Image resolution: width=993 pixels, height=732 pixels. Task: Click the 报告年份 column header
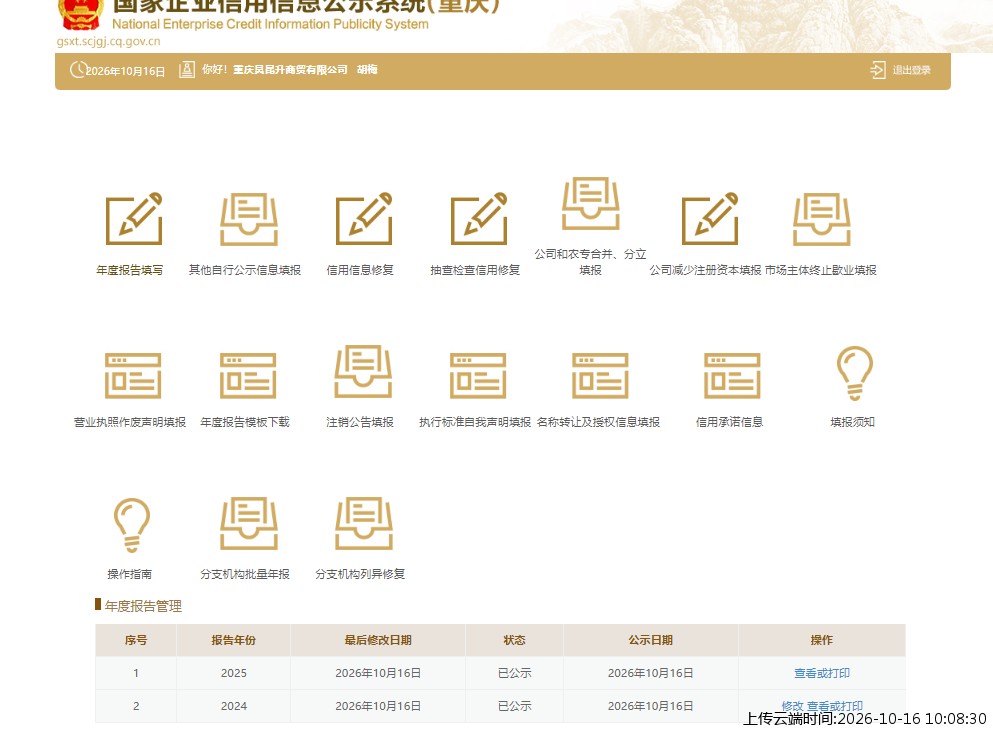pos(233,640)
